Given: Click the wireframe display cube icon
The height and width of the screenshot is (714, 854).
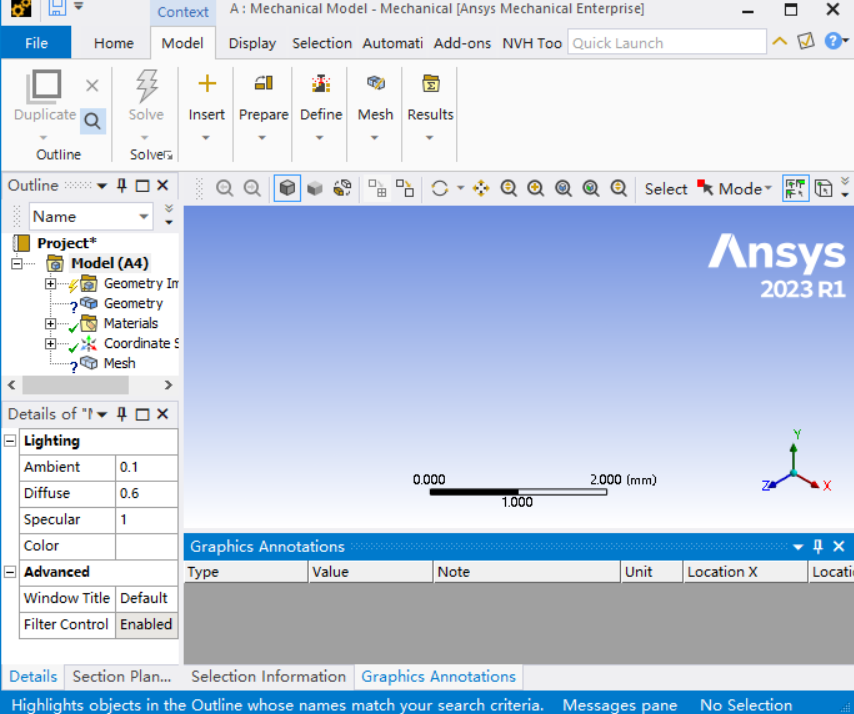Looking at the screenshot, I should pyautogui.click(x=342, y=188).
